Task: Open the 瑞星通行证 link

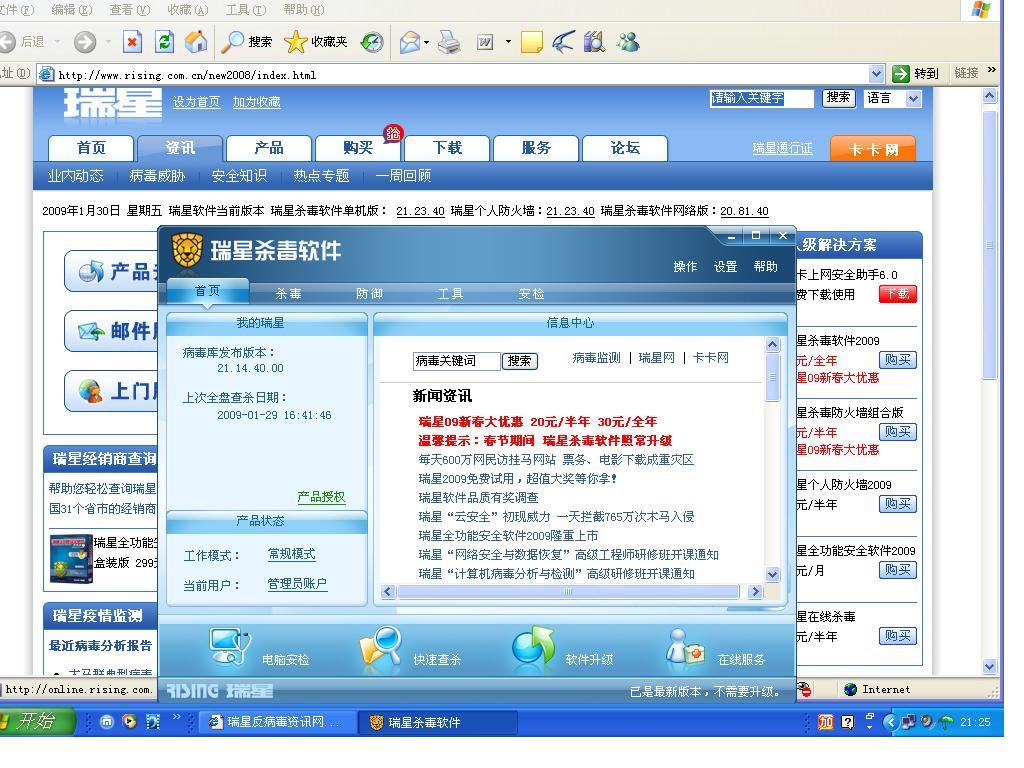Action: [x=782, y=148]
